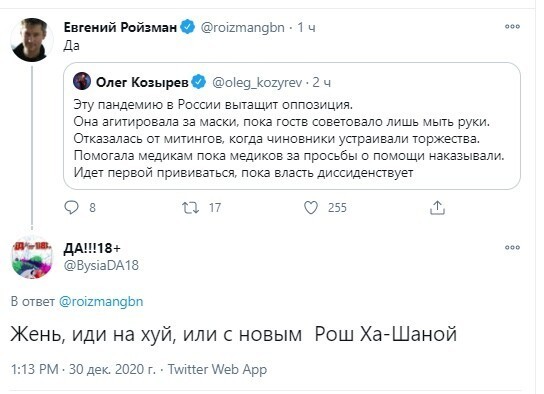The width and height of the screenshot is (544, 394).
Task: Click the @oleg_kozyrev handle
Action: (257, 83)
